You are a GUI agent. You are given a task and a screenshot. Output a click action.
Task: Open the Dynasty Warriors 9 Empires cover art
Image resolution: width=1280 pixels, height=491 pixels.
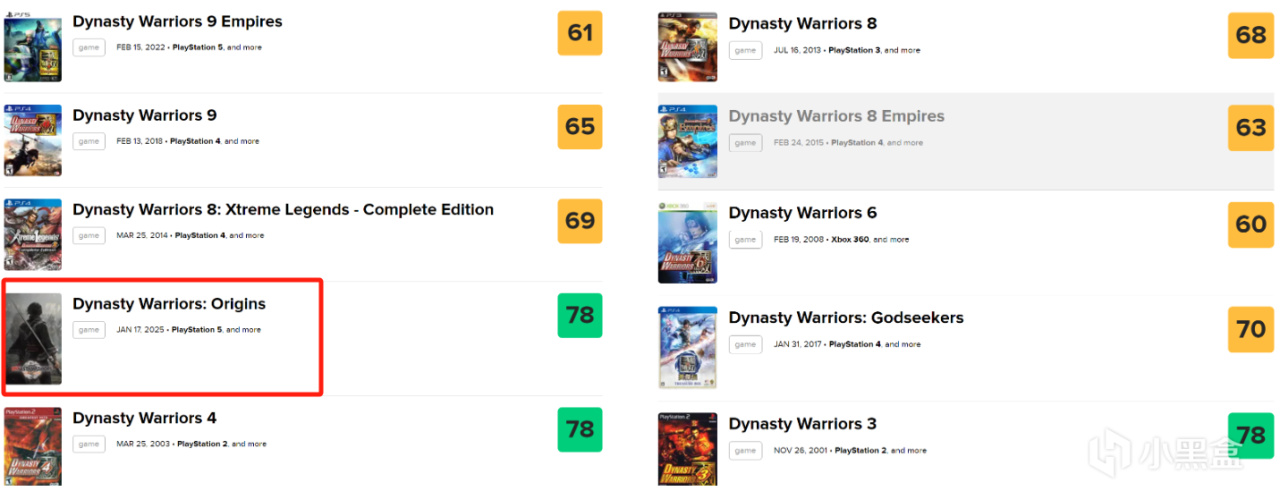coord(33,47)
